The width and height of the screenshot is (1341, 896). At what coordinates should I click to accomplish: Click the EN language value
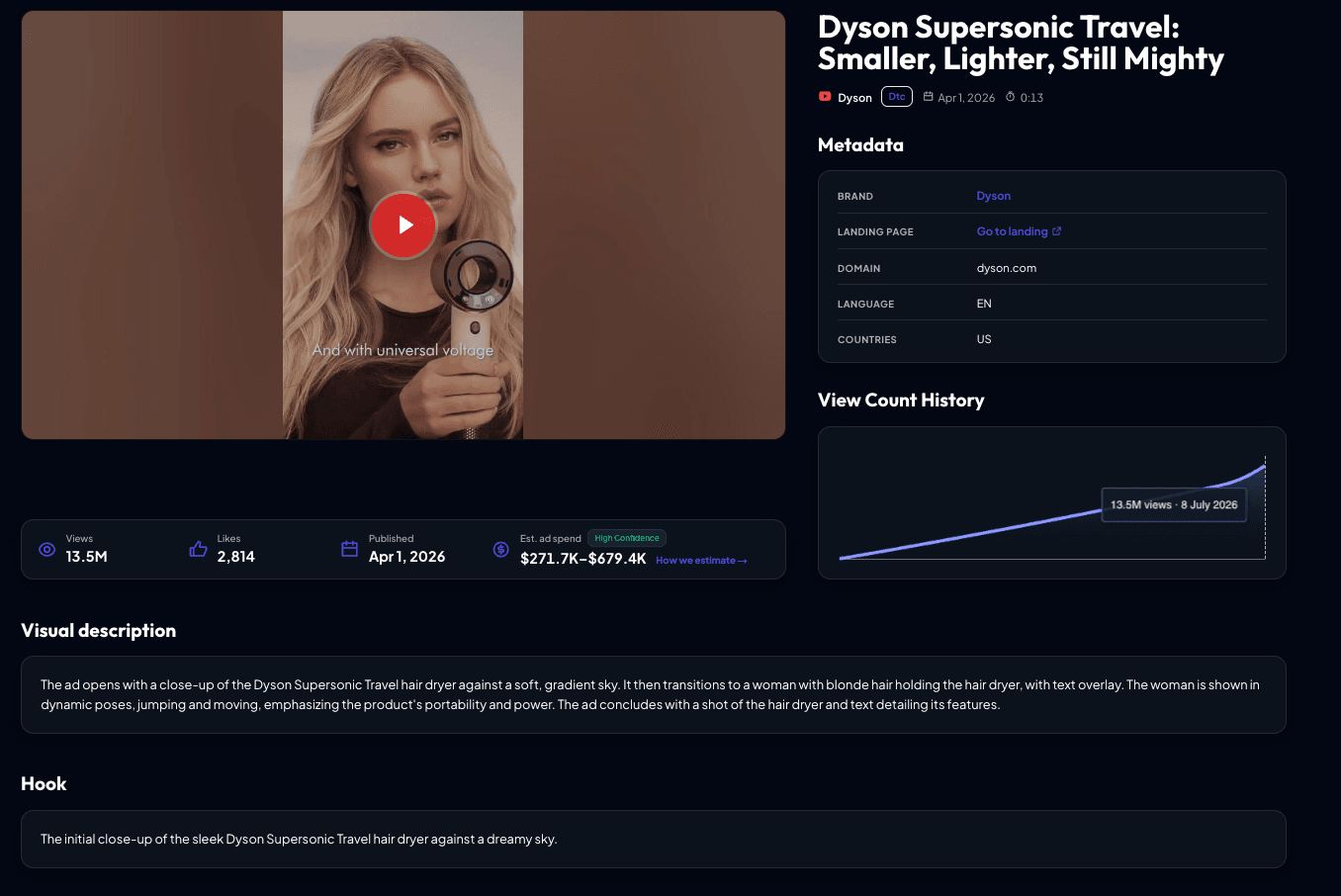pyautogui.click(x=984, y=304)
